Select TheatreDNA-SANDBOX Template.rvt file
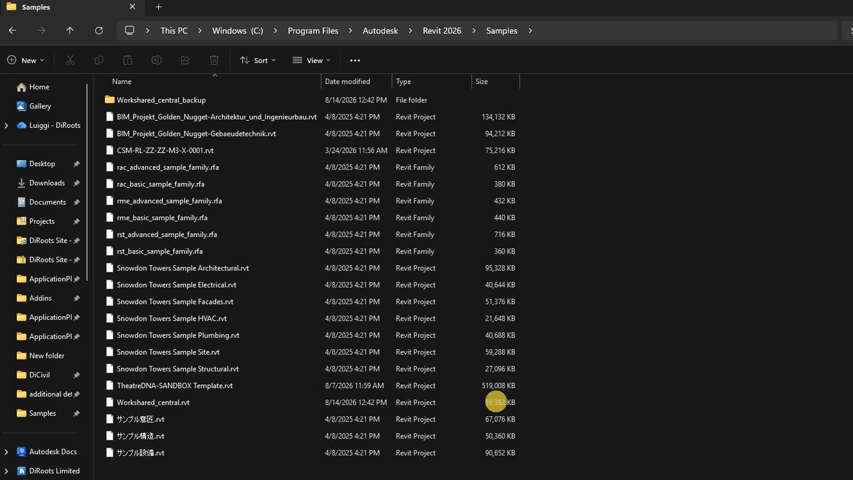853x480 pixels. click(175, 386)
